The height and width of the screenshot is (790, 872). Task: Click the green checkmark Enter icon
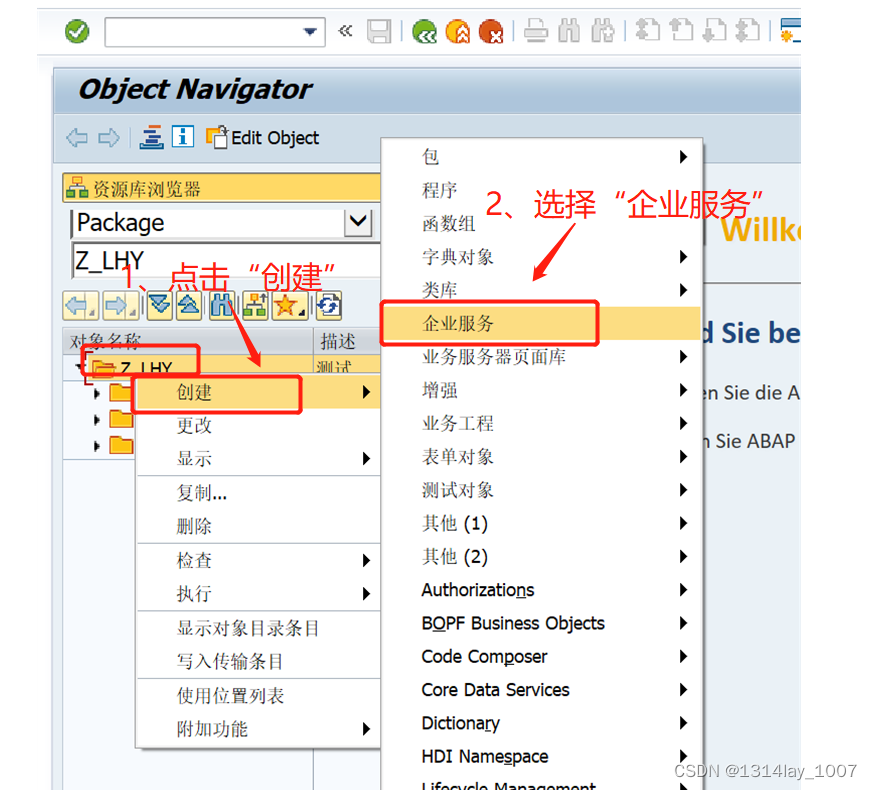(77, 31)
